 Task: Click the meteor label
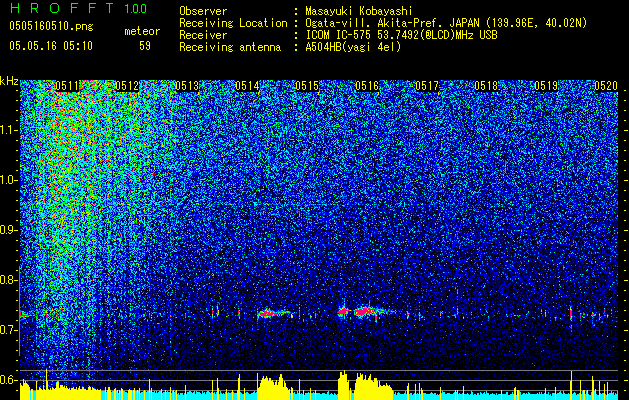click(x=142, y=31)
